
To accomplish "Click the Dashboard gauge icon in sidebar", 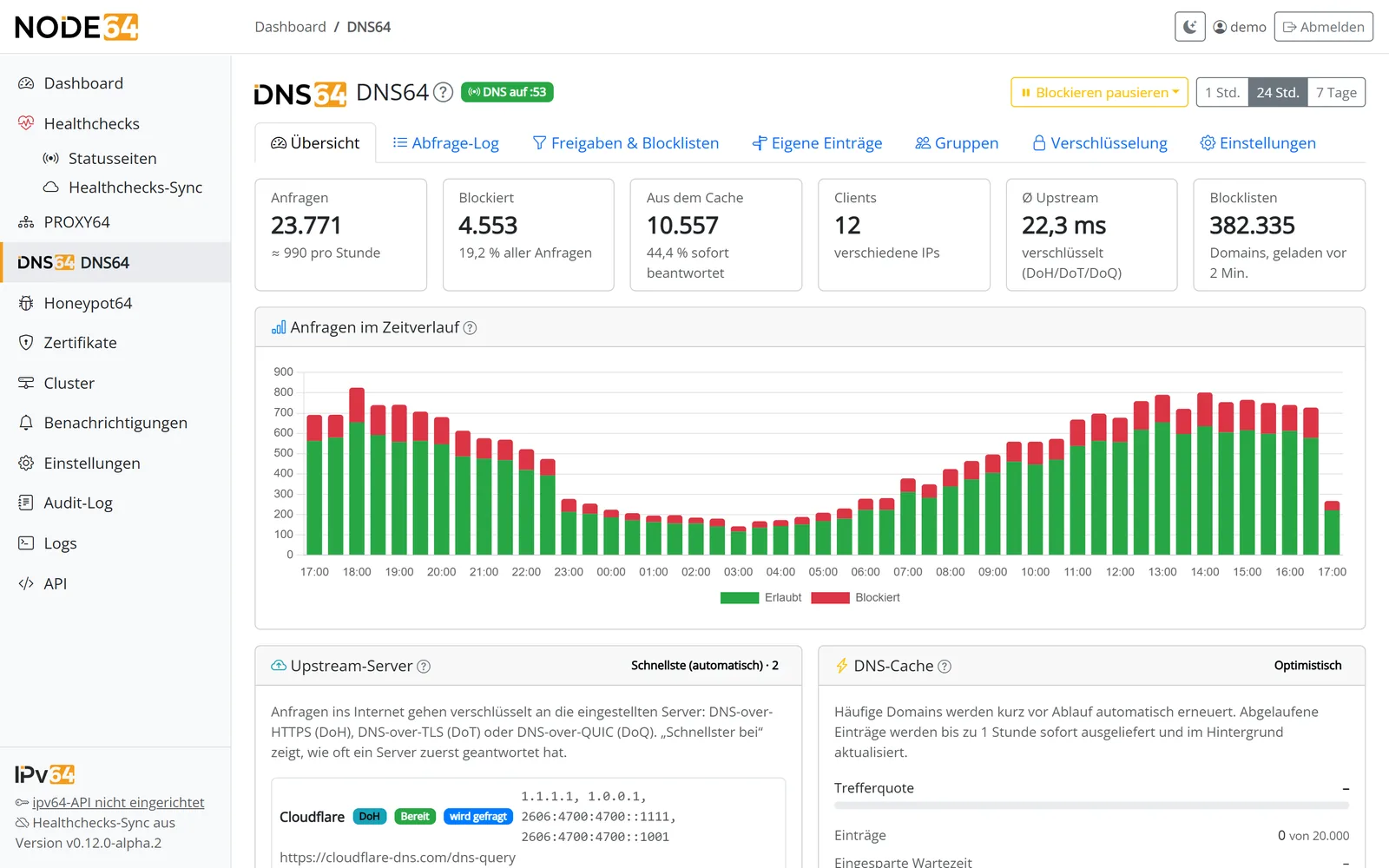I will [26, 83].
